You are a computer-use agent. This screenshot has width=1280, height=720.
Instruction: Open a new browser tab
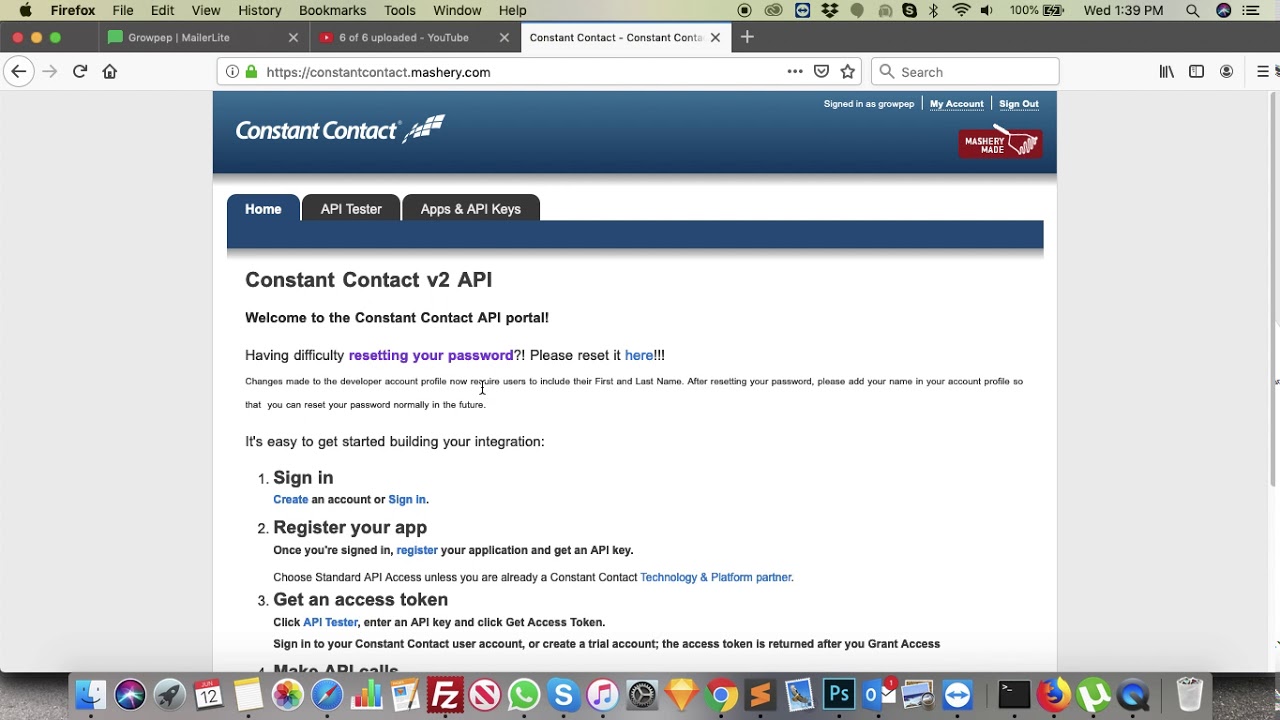(x=747, y=37)
